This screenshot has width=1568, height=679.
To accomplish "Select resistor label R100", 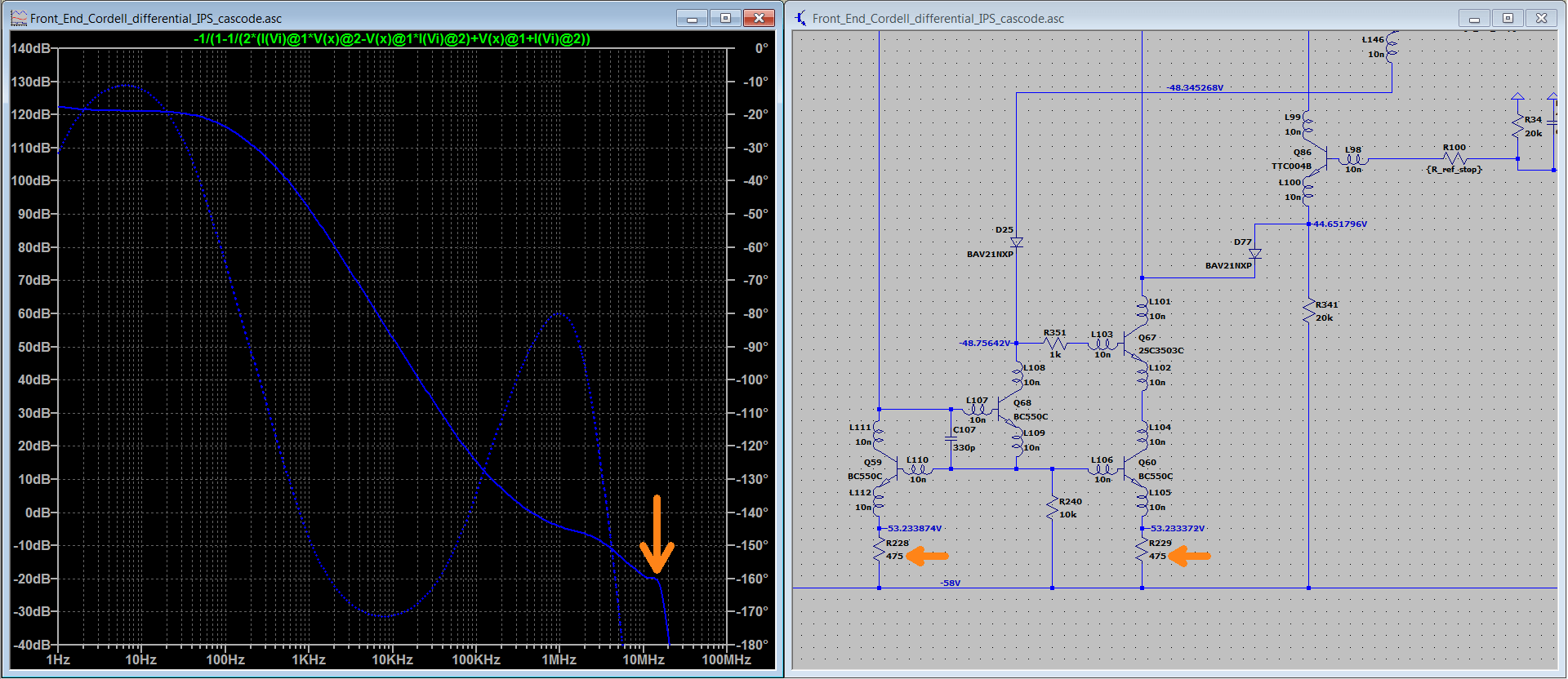I will click(1454, 147).
